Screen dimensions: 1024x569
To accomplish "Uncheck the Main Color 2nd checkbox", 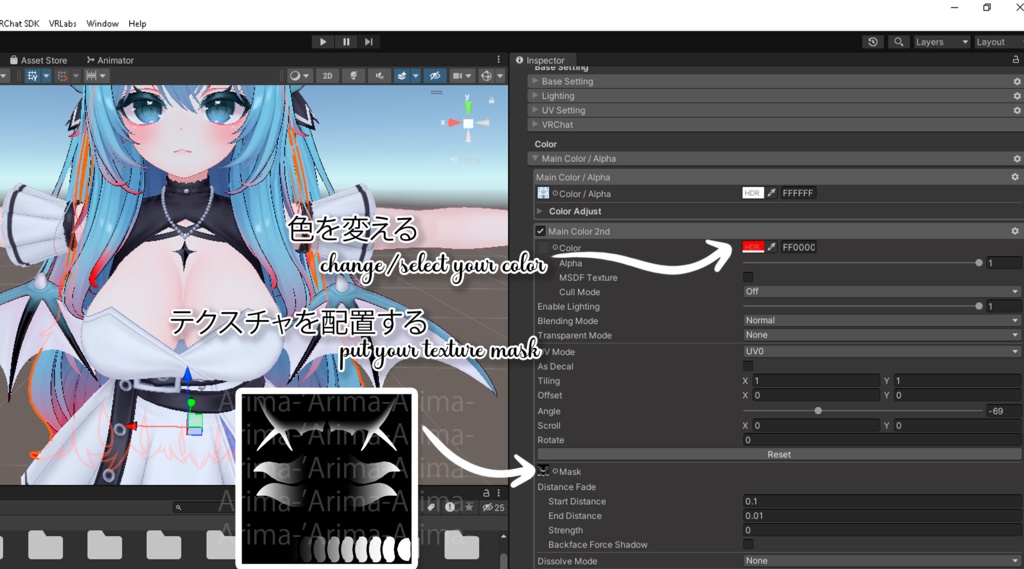I will point(540,231).
